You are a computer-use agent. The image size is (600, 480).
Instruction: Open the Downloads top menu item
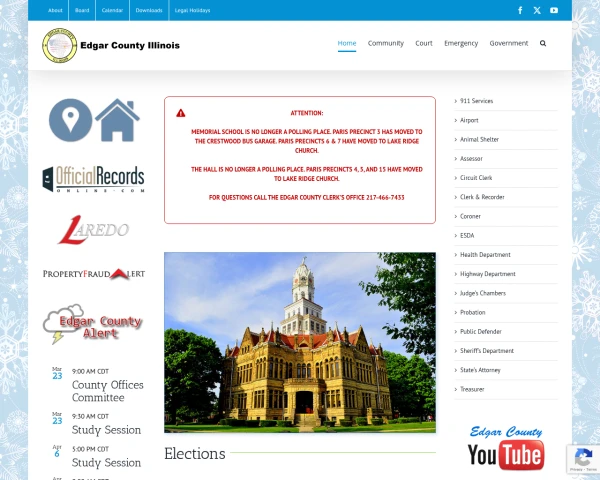(x=149, y=10)
